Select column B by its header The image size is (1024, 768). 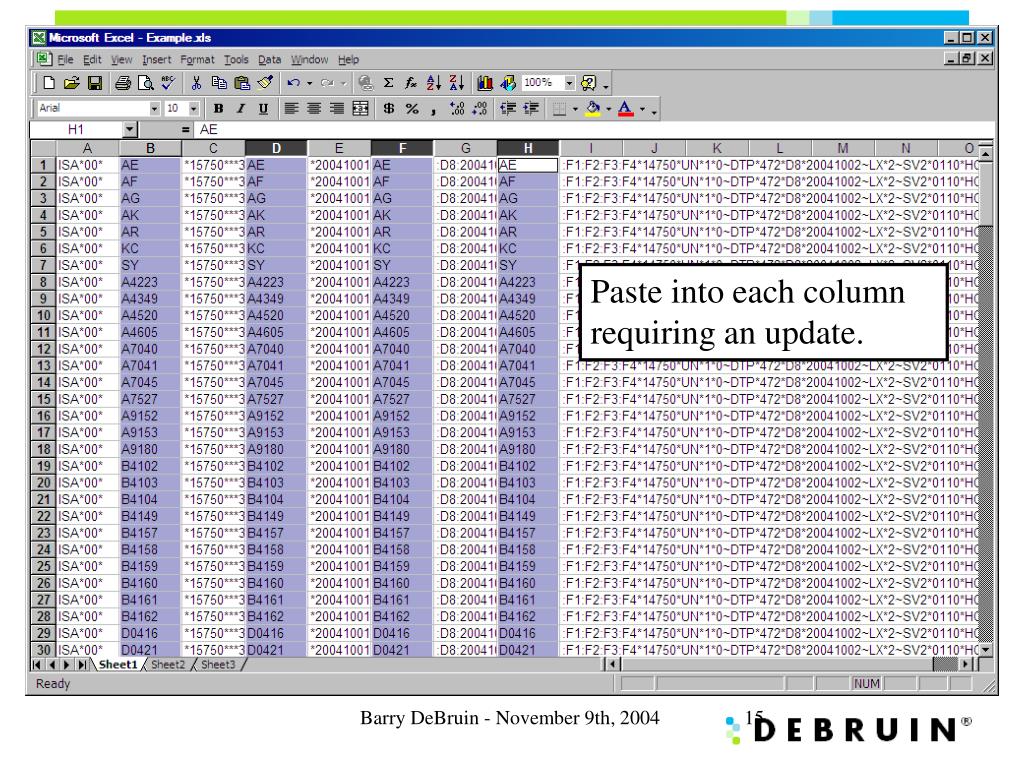click(x=150, y=148)
